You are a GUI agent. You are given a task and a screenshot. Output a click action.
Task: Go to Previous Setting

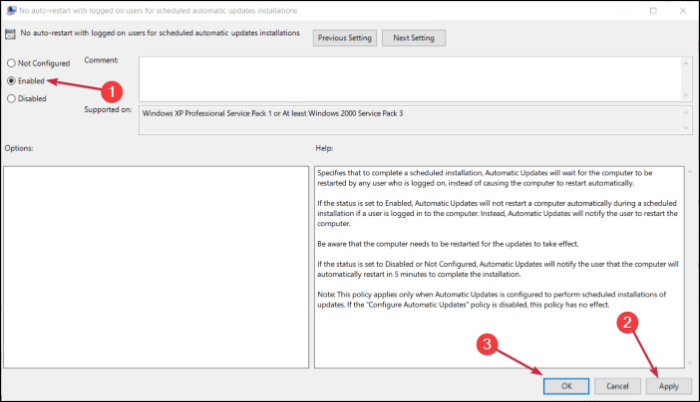click(x=345, y=38)
